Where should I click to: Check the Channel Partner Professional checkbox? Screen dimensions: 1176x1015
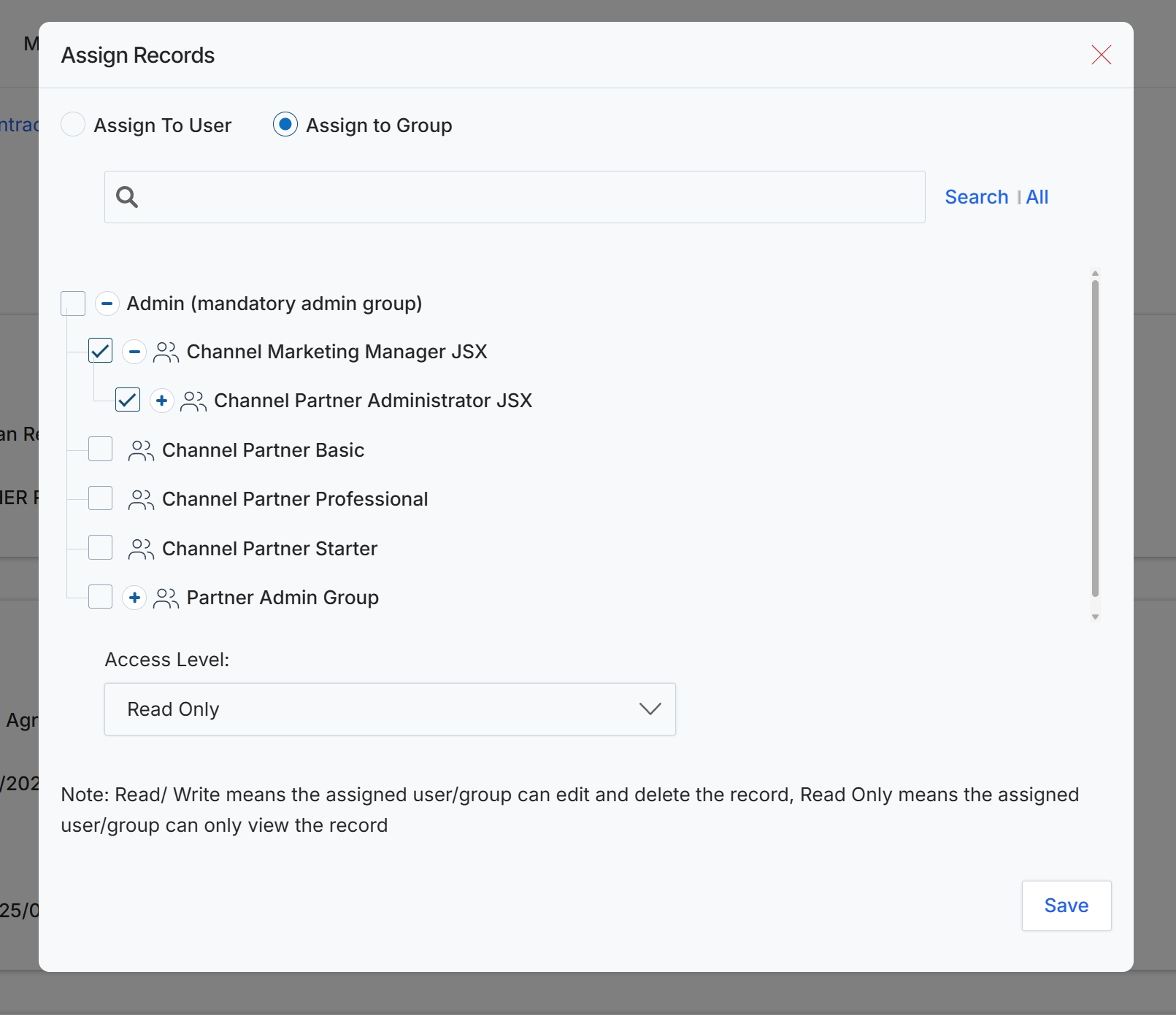coord(100,498)
